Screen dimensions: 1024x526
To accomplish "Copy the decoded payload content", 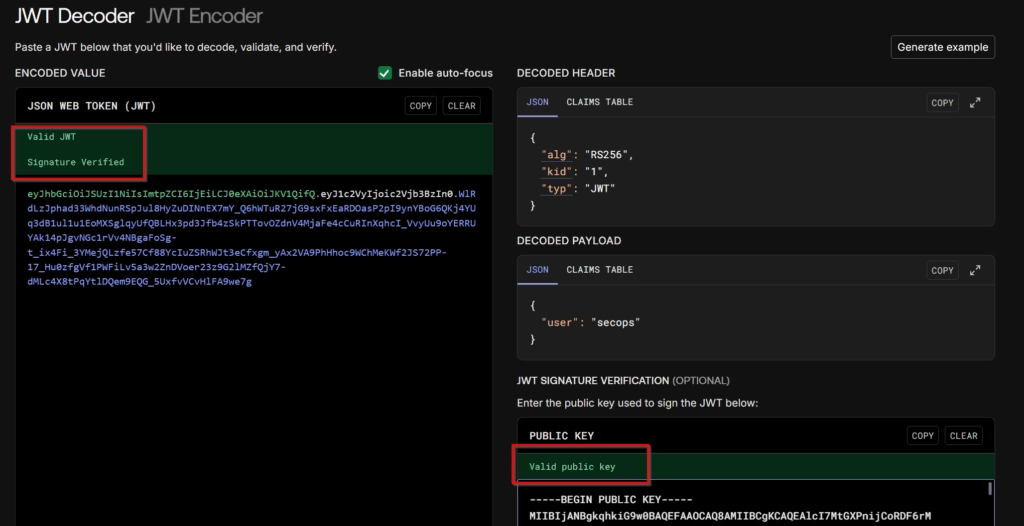I will coord(942,270).
